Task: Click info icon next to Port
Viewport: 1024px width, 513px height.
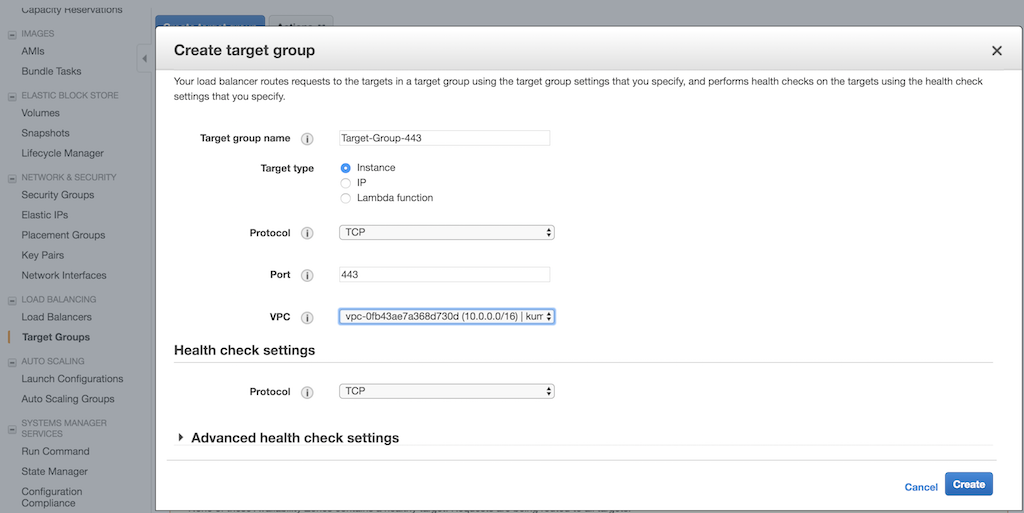Action: tap(307, 275)
